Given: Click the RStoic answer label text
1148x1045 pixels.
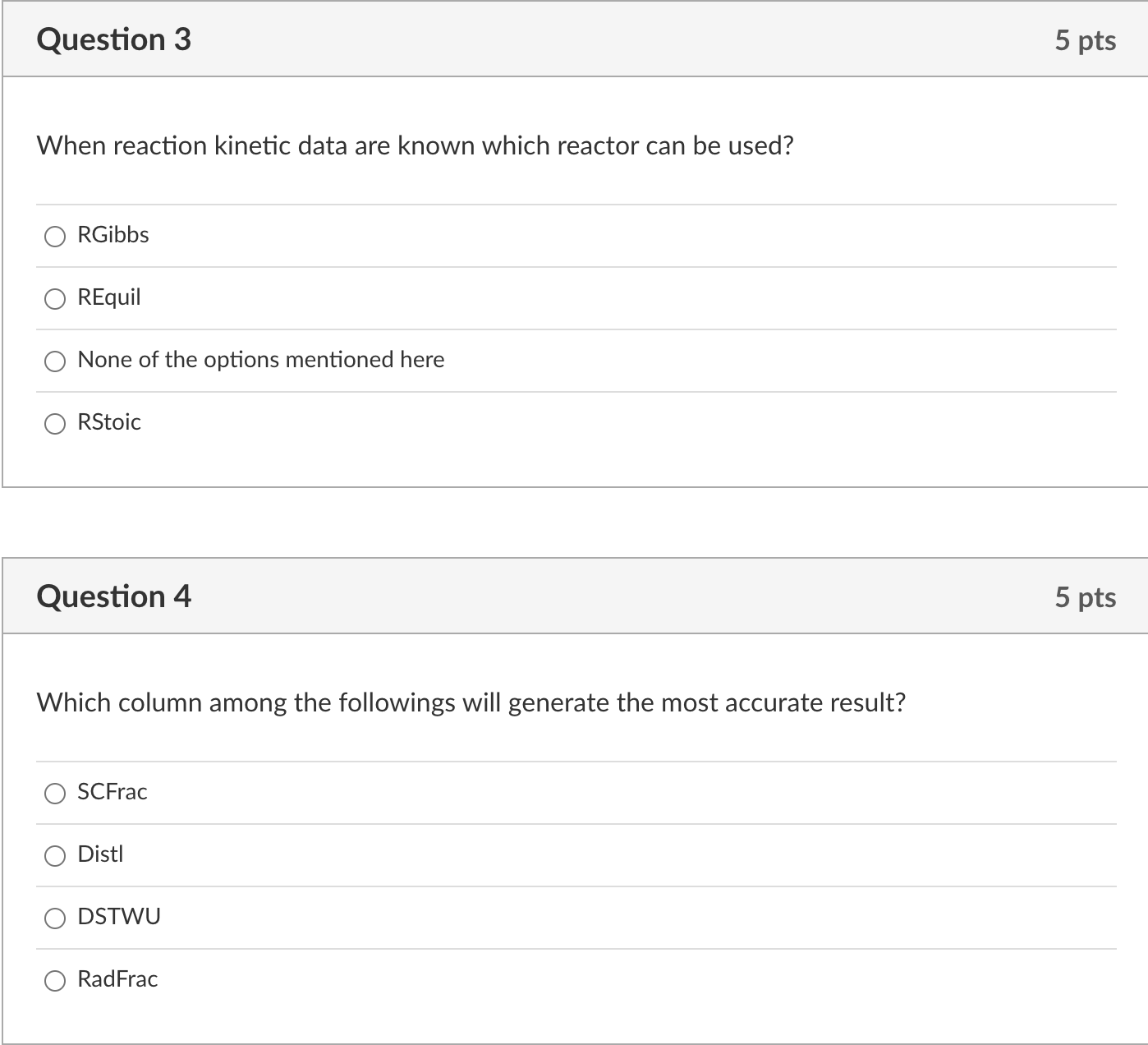Looking at the screenshot, I should 109,422.
